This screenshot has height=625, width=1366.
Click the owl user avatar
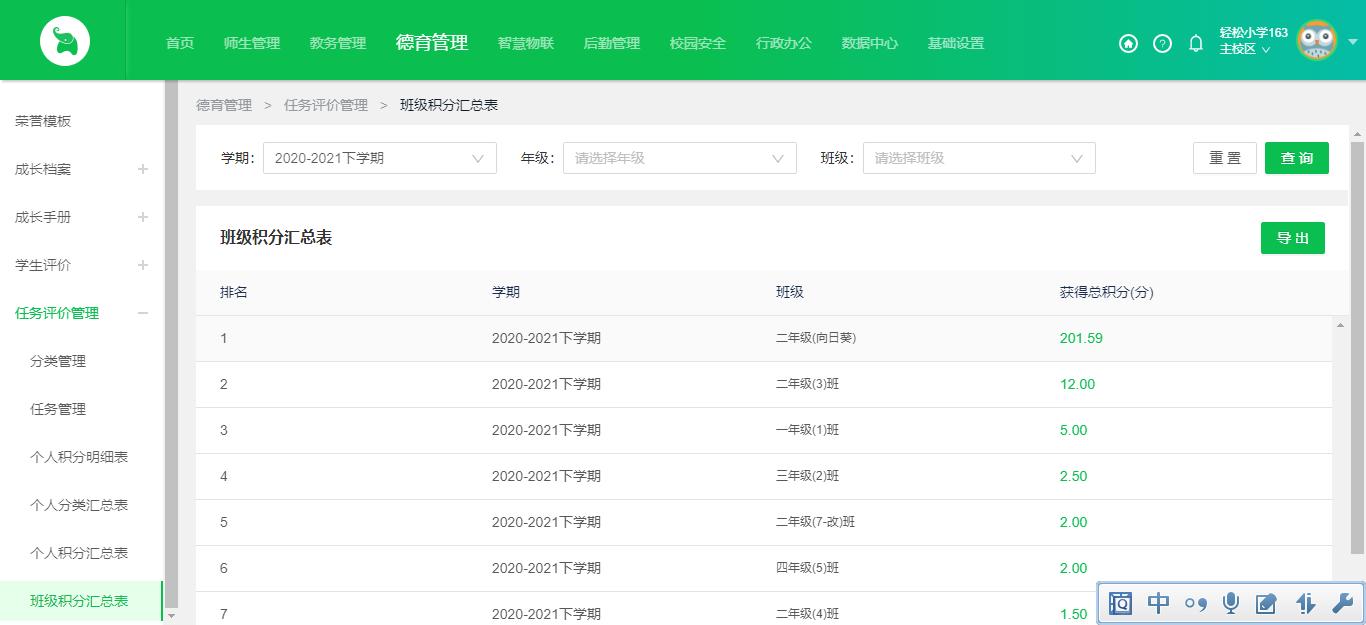point(1318,40)
